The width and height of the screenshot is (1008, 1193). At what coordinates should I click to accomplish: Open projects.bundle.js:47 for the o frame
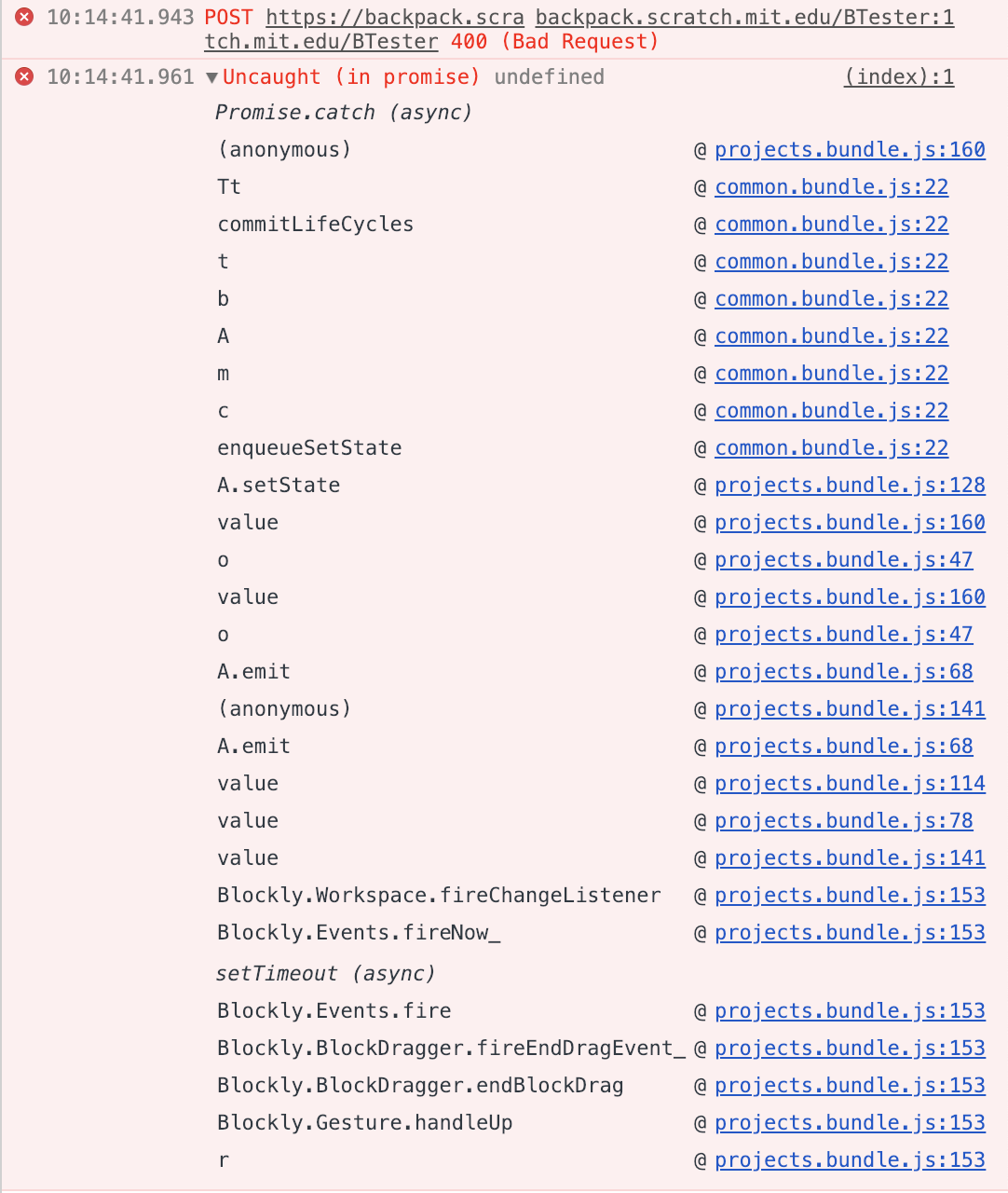click(843, 559)
